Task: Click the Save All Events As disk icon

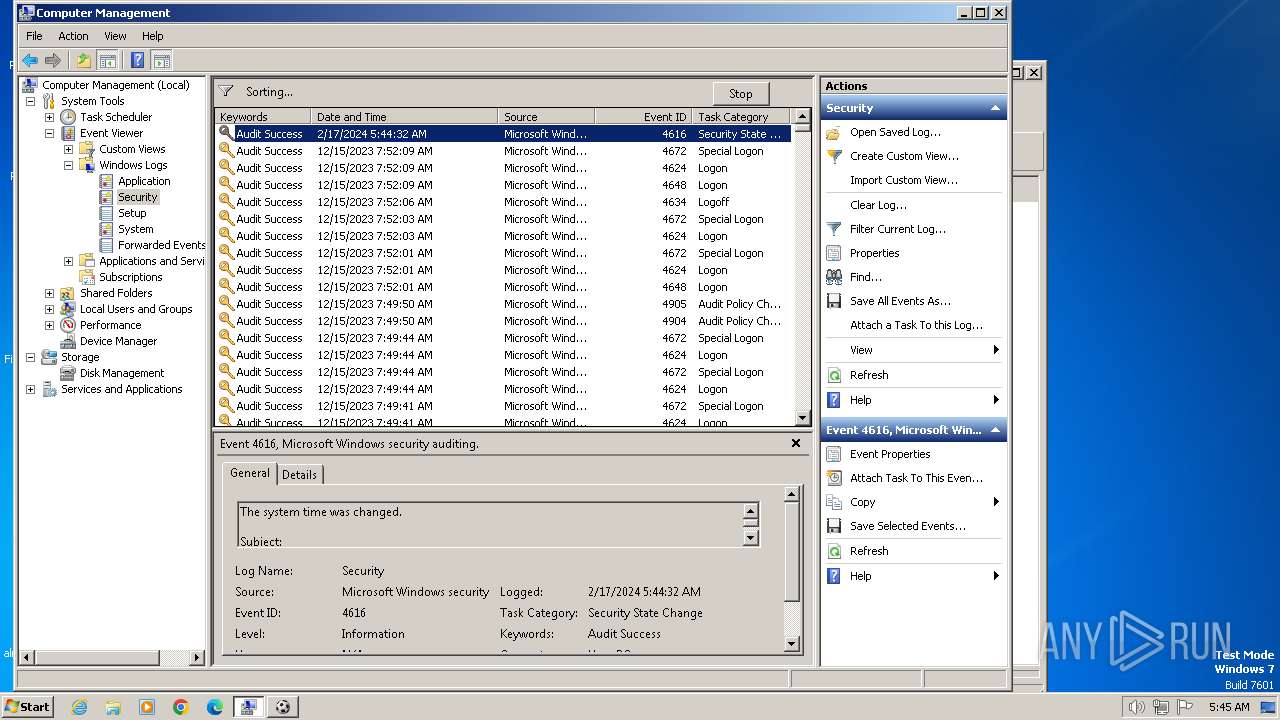Action: [834, 301]
